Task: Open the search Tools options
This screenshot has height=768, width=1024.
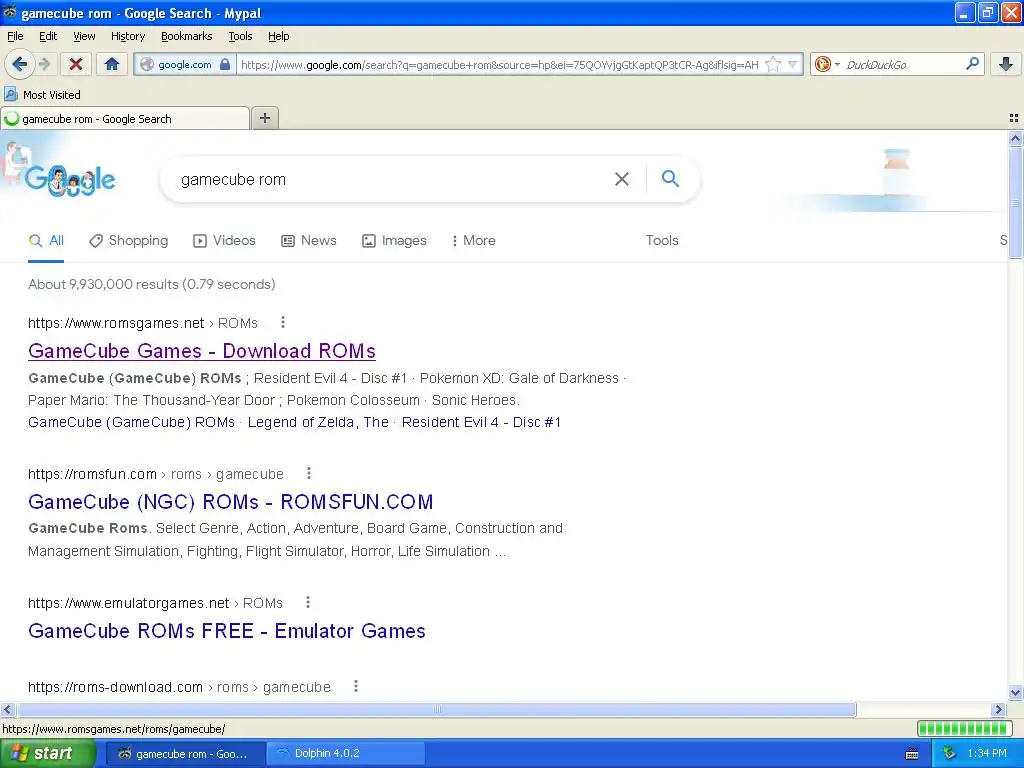Action: (662, 240)
